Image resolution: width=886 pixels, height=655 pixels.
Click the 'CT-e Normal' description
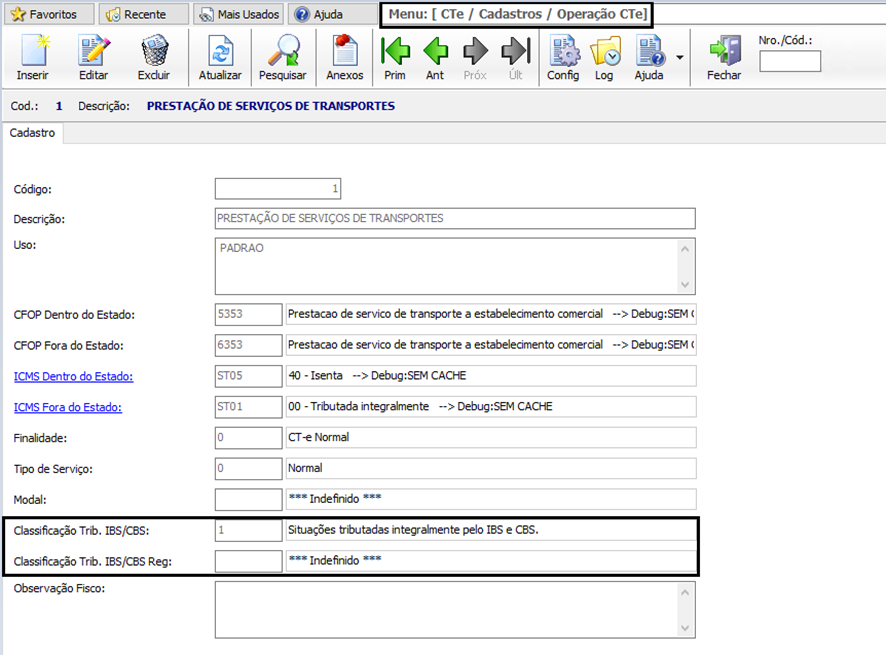pyautogui.click(x=319, y=437)
